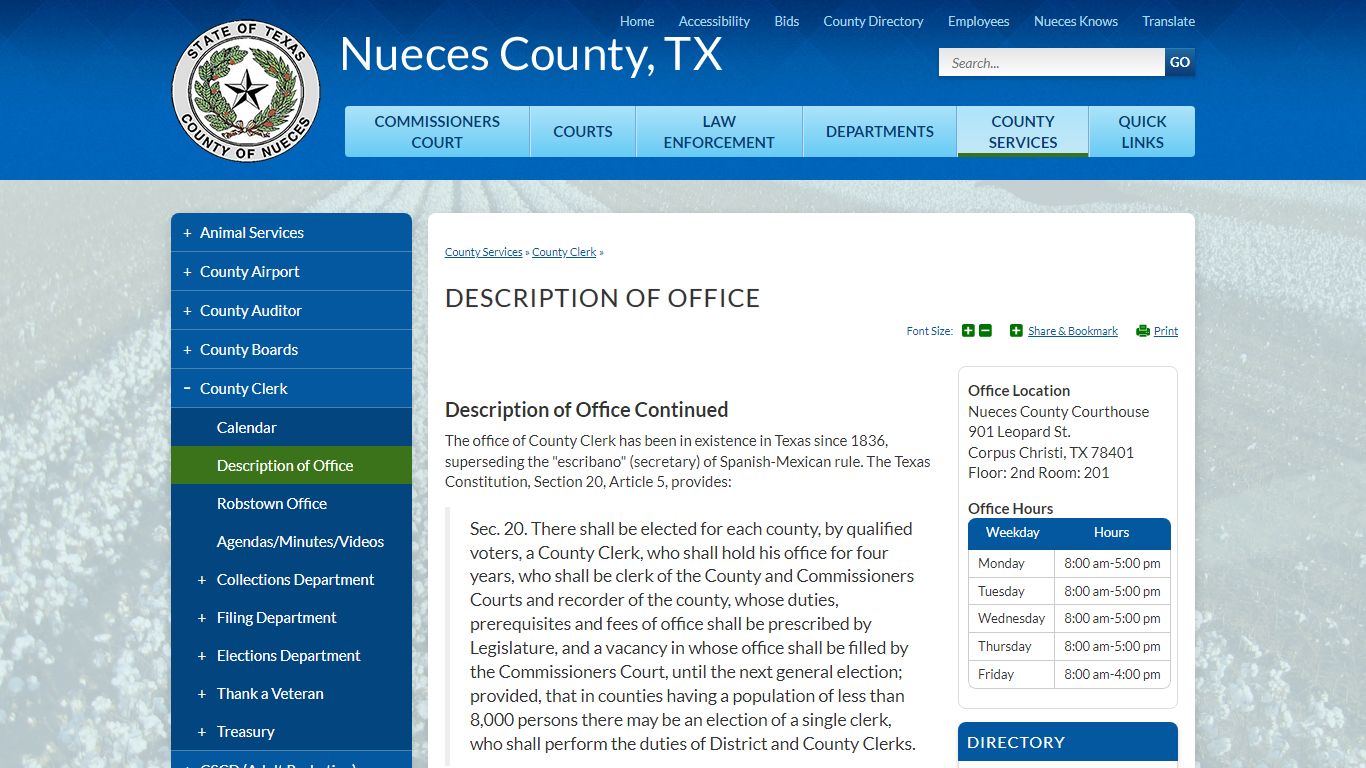Select Description of Office sidebar item
This screenshot has width=1366, height=768.
click(x=291, y=465)
